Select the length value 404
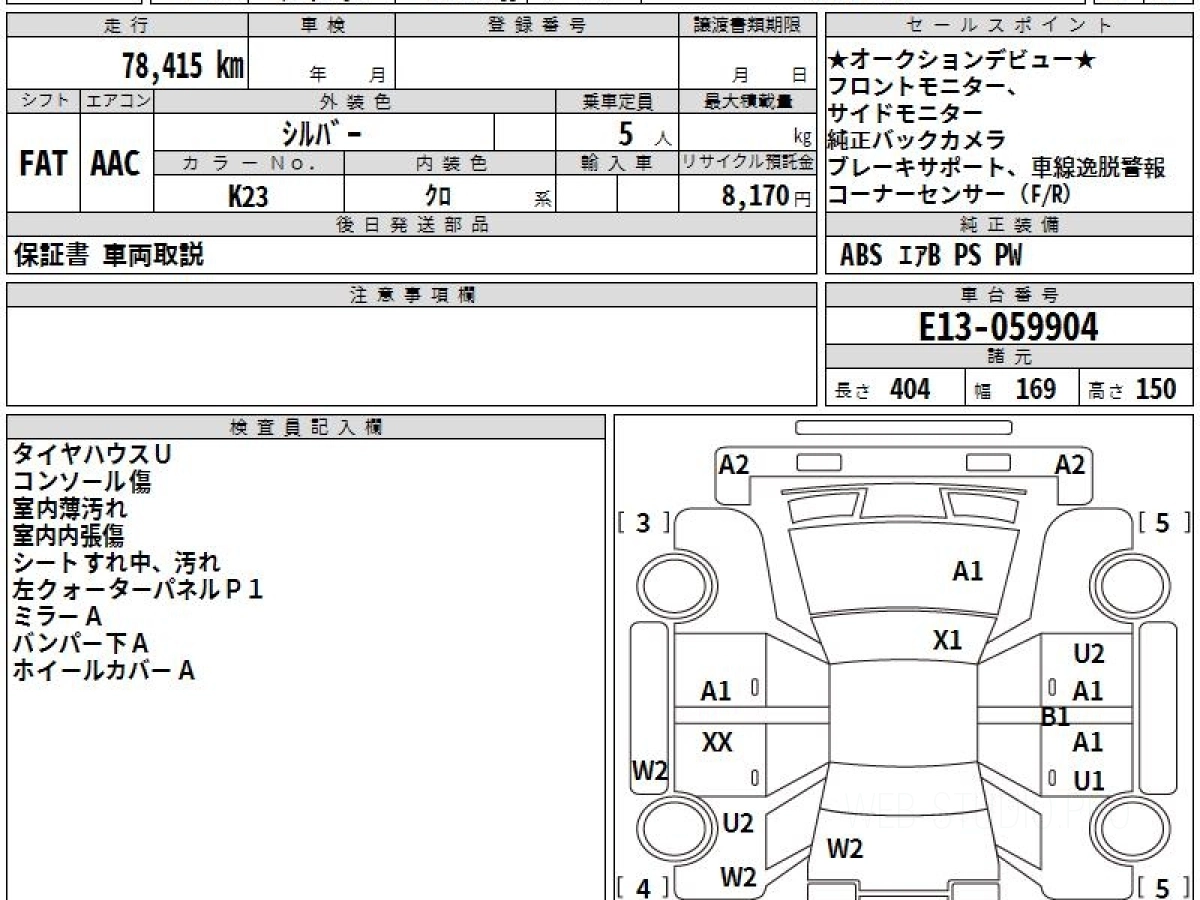This screenshot has height=900, width=1200. [x=910, y=389]
